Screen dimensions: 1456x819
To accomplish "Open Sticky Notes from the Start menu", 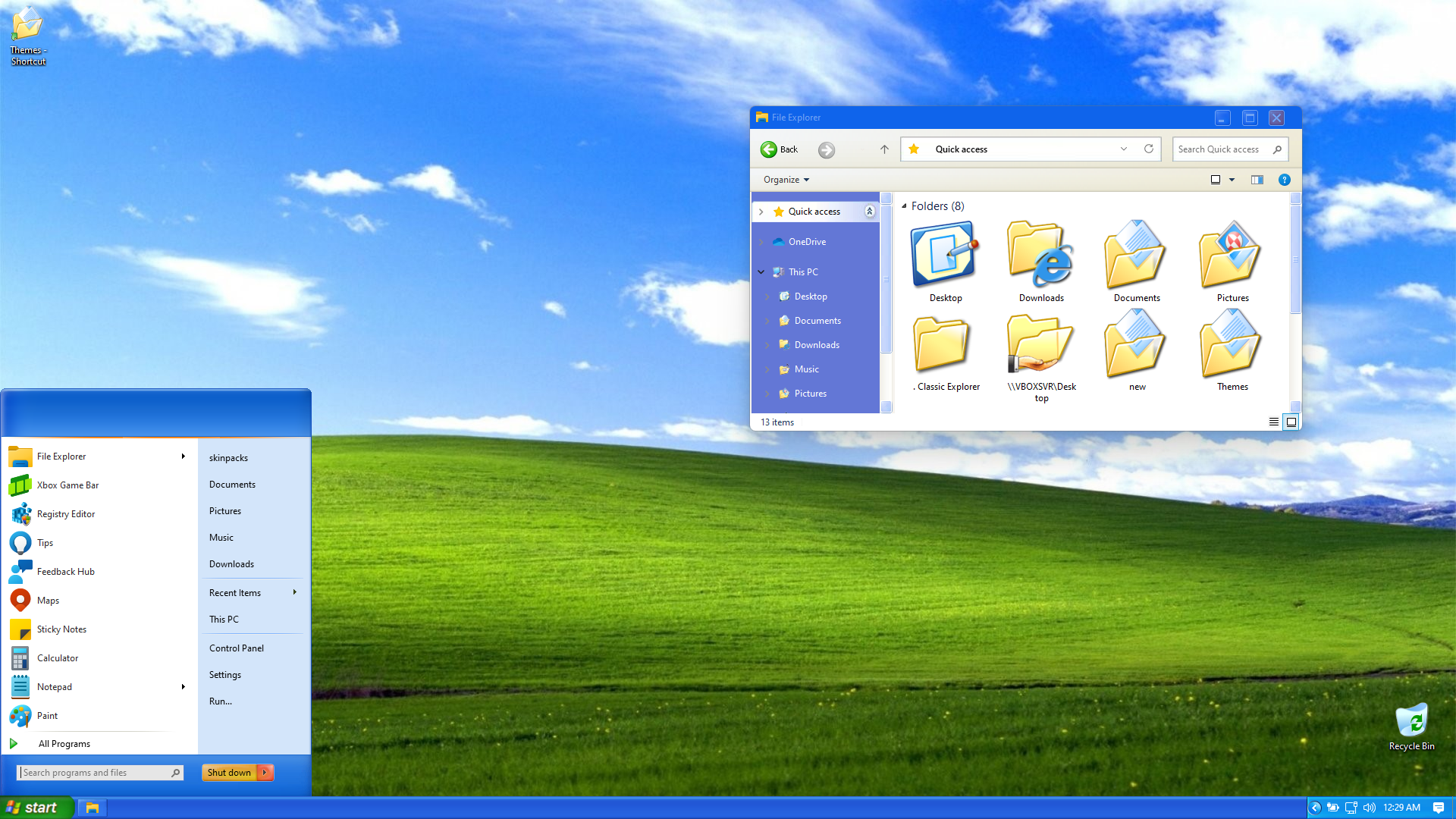I will point(61,629).
